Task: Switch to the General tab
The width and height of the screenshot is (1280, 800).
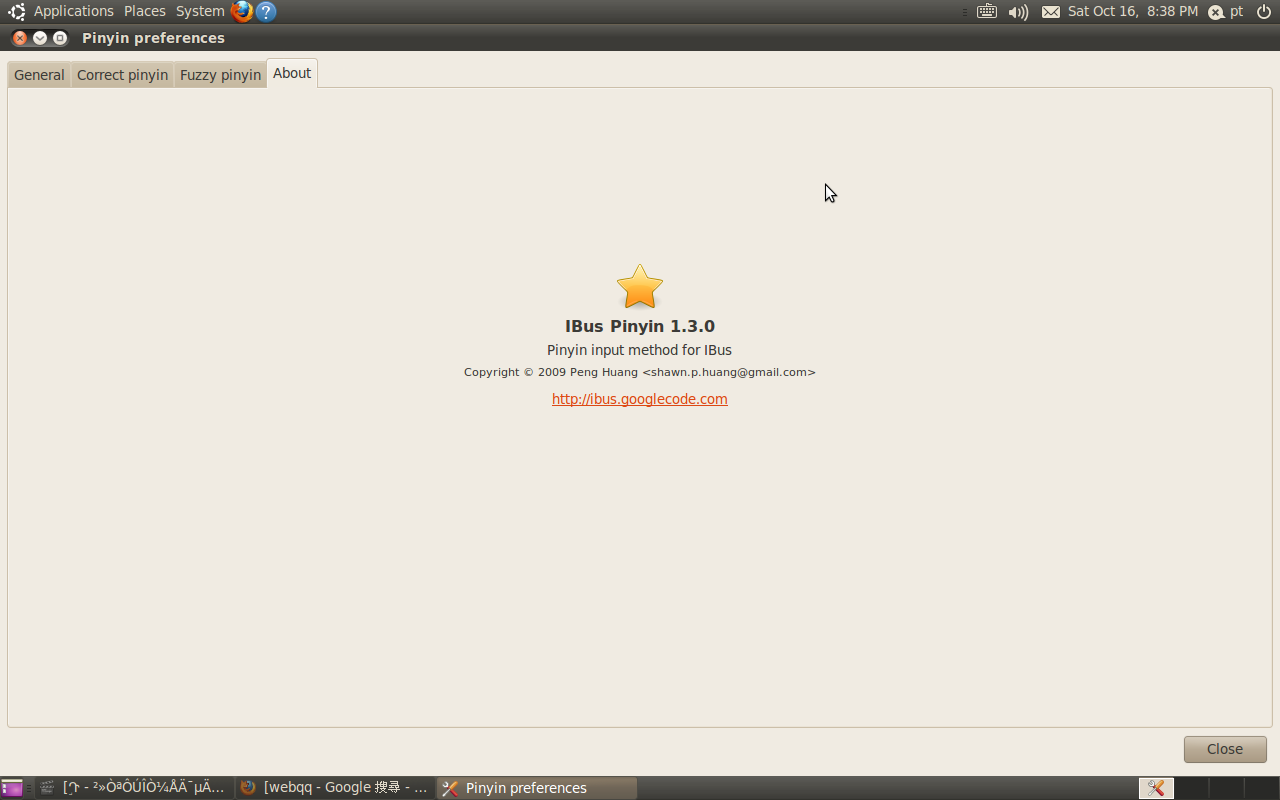Action: tap(39, 75)
